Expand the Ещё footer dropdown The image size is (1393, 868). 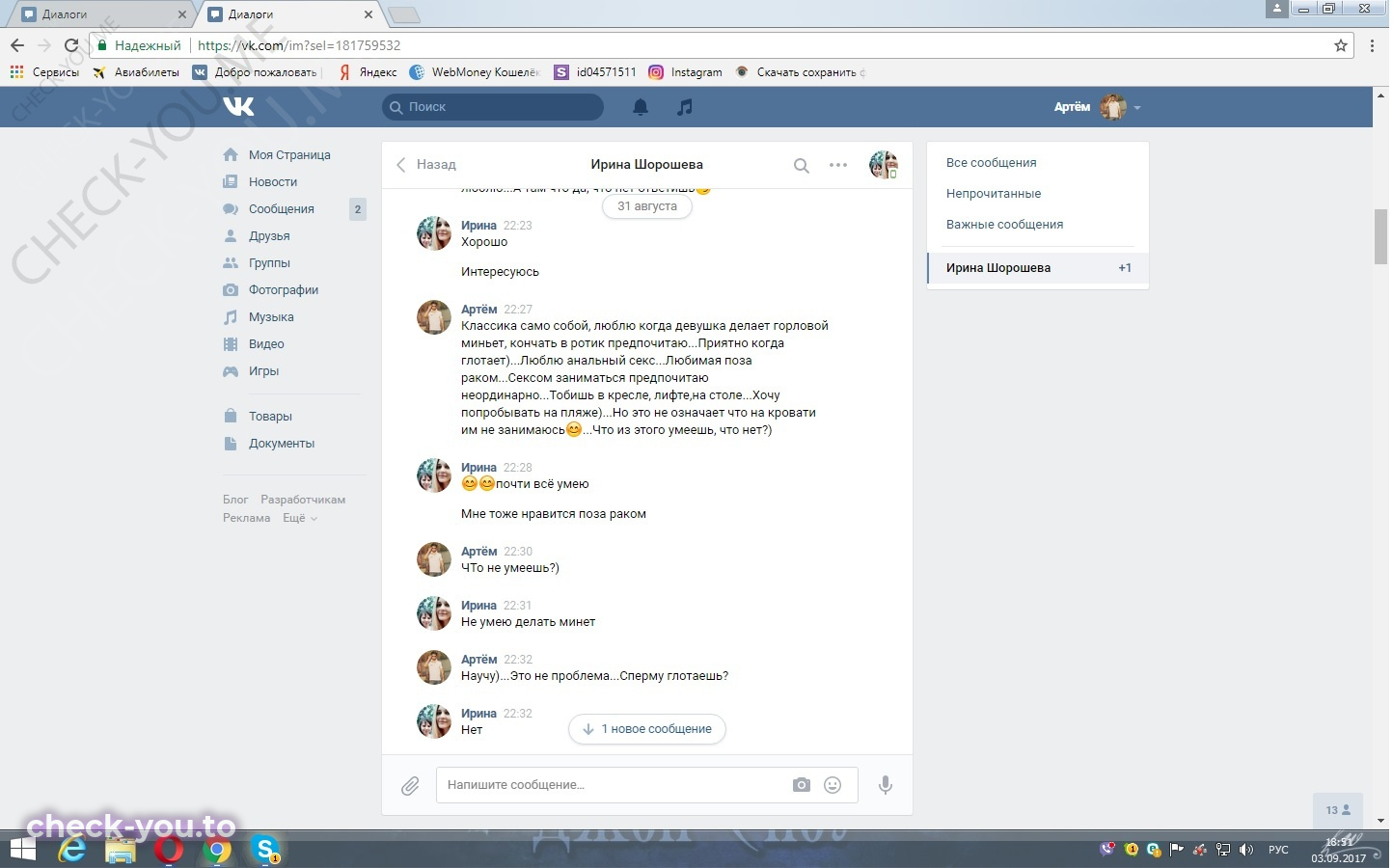point(299,518)
